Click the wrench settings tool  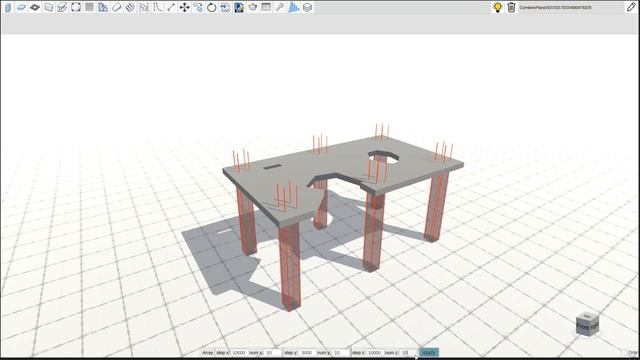[x=280, y=7]
